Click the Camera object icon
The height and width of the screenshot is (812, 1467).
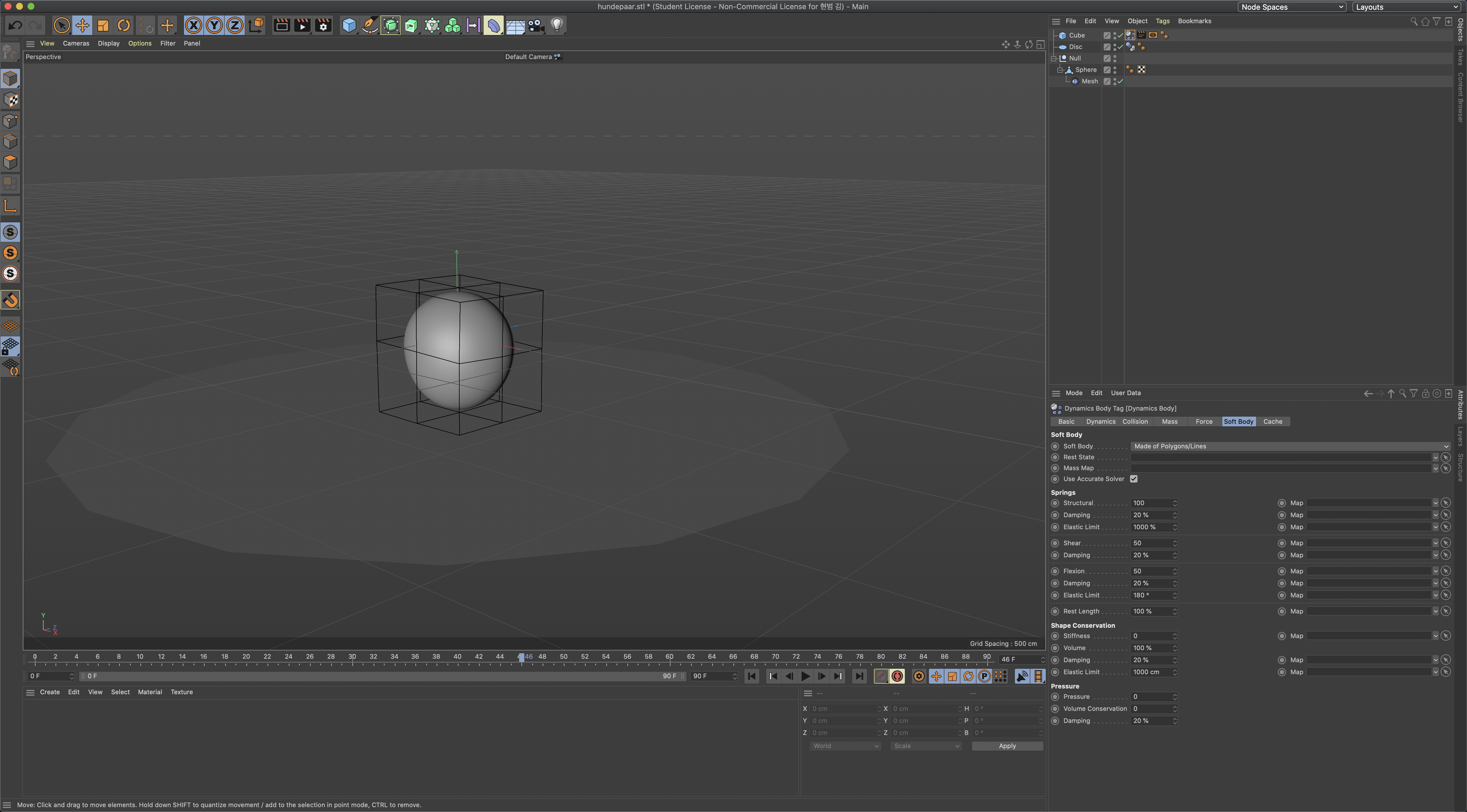point(536,25)
